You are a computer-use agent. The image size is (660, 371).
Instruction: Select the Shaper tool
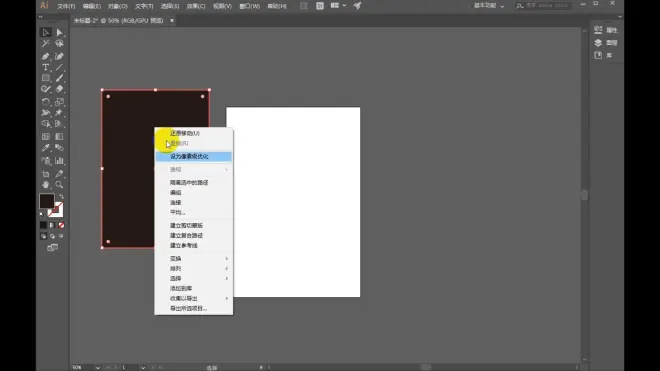[x=46, y=89]
